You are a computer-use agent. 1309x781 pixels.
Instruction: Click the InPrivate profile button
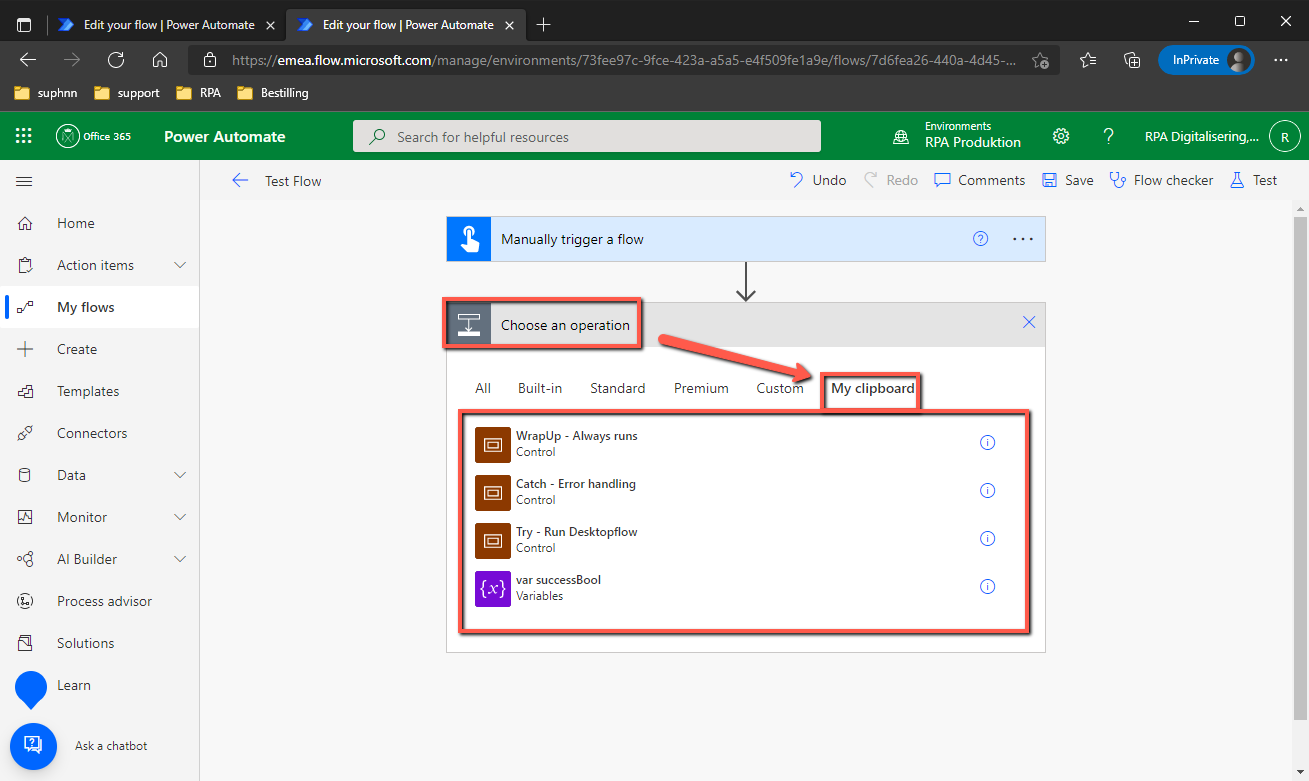(1206, 60)
